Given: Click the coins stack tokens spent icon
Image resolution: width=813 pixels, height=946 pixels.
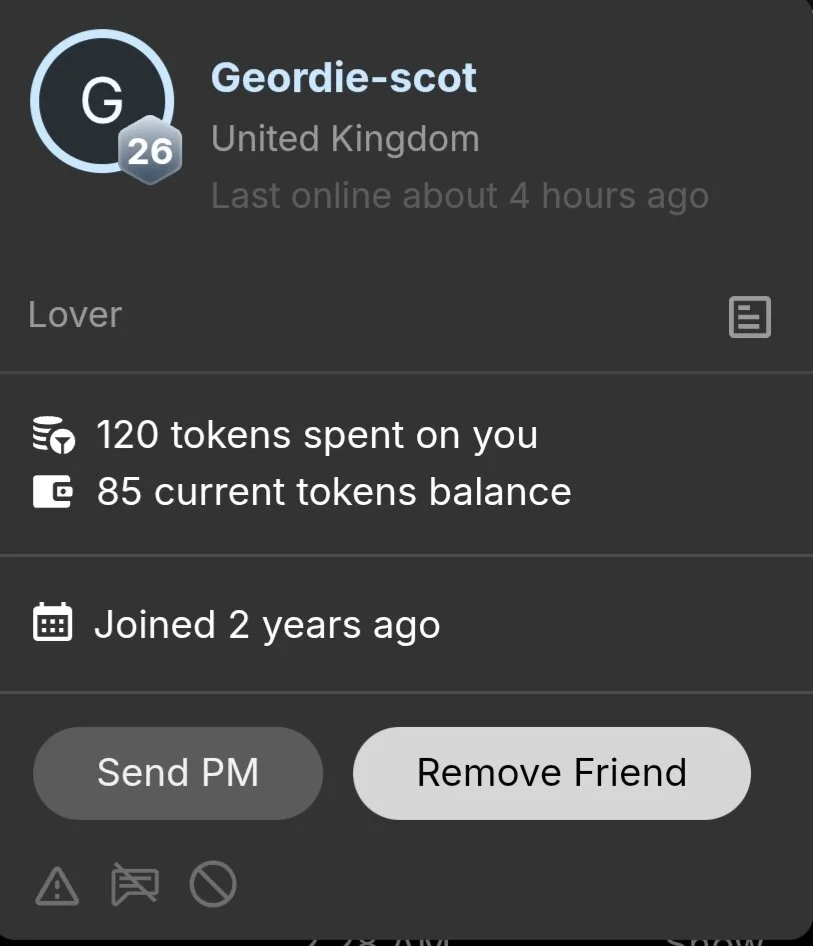Looking at the screenshot, I should pos(53,436).
